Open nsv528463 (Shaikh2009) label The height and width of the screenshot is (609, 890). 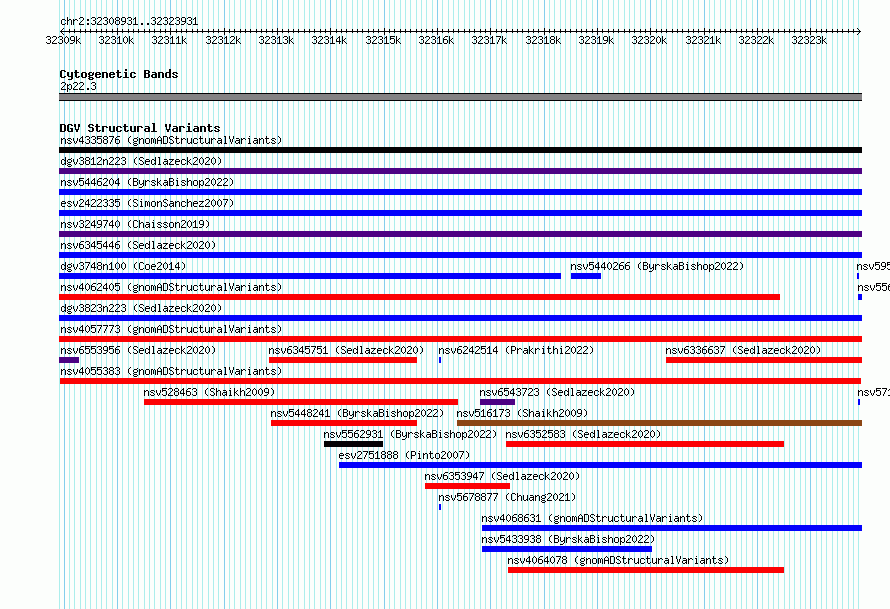209,392
